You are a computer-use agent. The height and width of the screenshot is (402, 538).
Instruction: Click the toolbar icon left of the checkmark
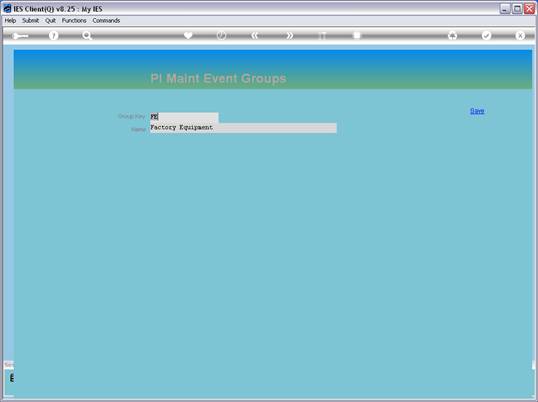click(453, 35)
